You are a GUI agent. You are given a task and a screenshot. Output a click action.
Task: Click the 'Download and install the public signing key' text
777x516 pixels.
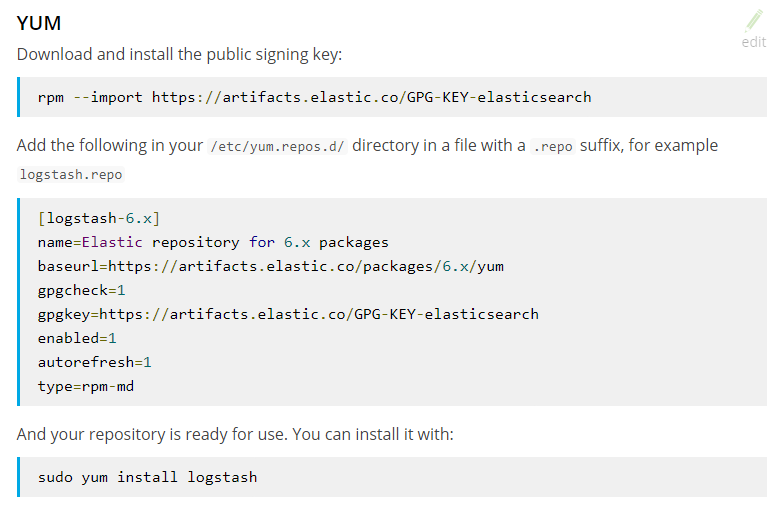179,54
